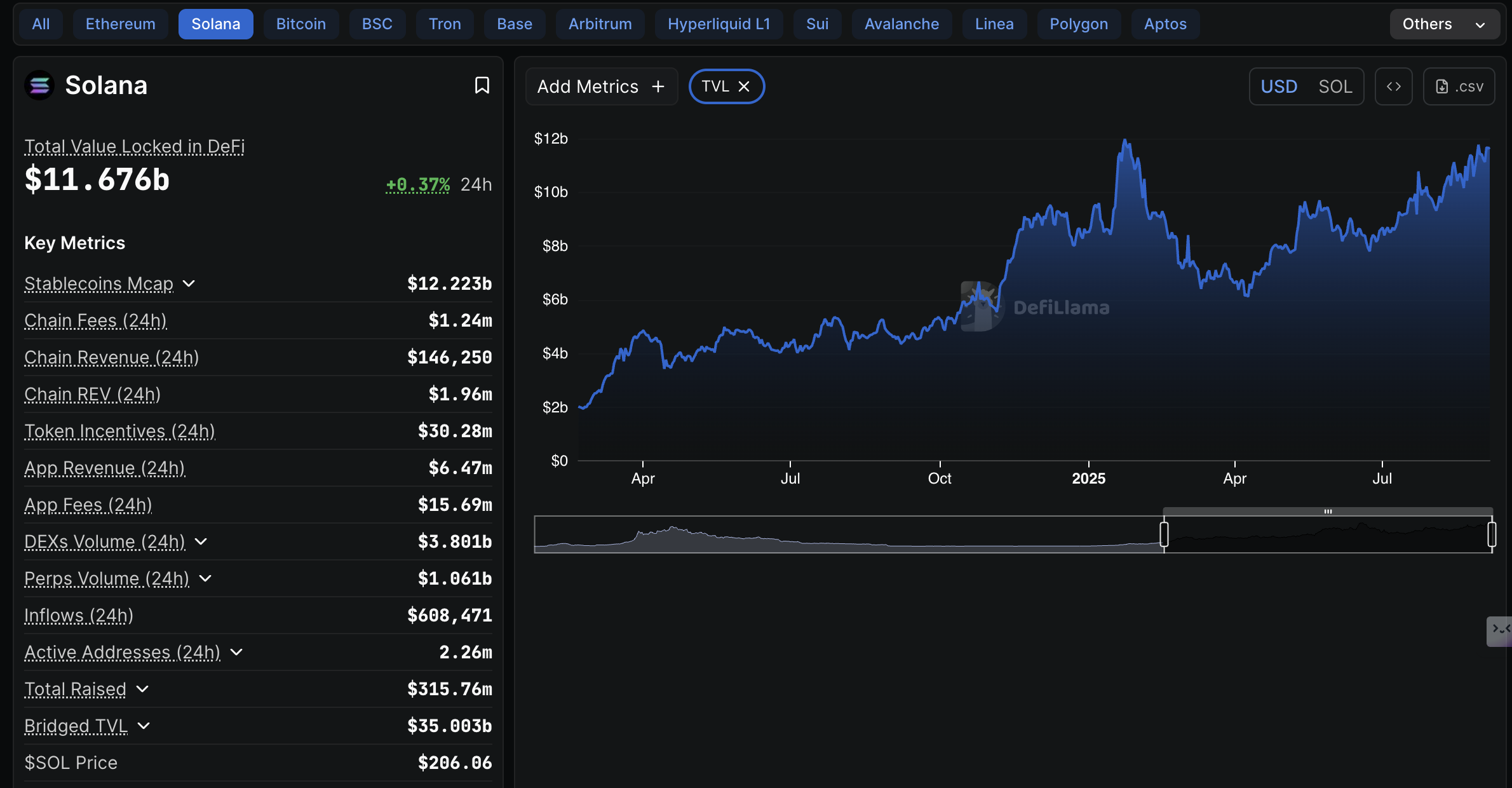Screen dimensions: 1512x788
Task: Open the embed code view
Action: pyautogui.click(x=1394, y=86)
